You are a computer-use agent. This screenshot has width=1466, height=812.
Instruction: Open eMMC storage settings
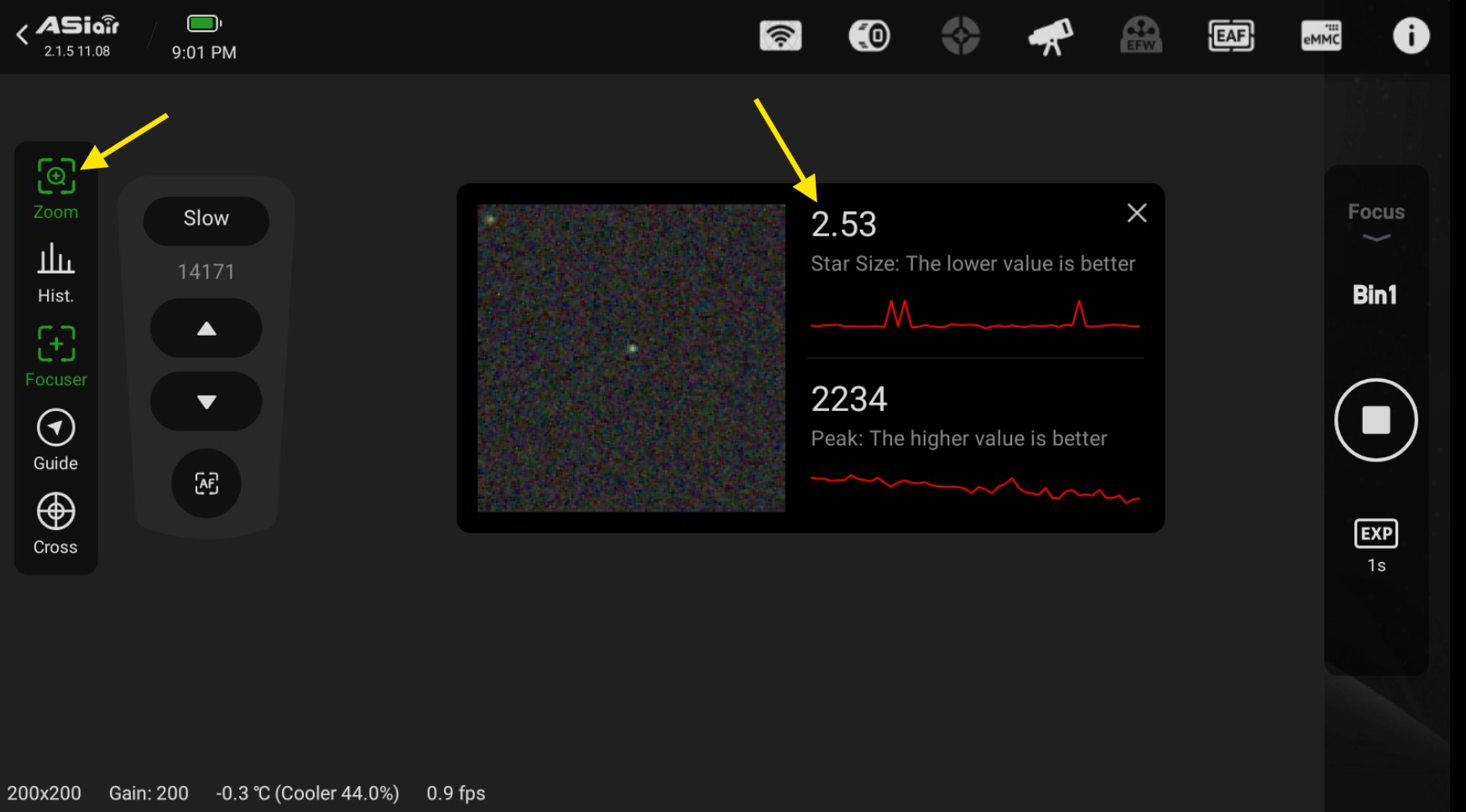tap(1321, 36)
